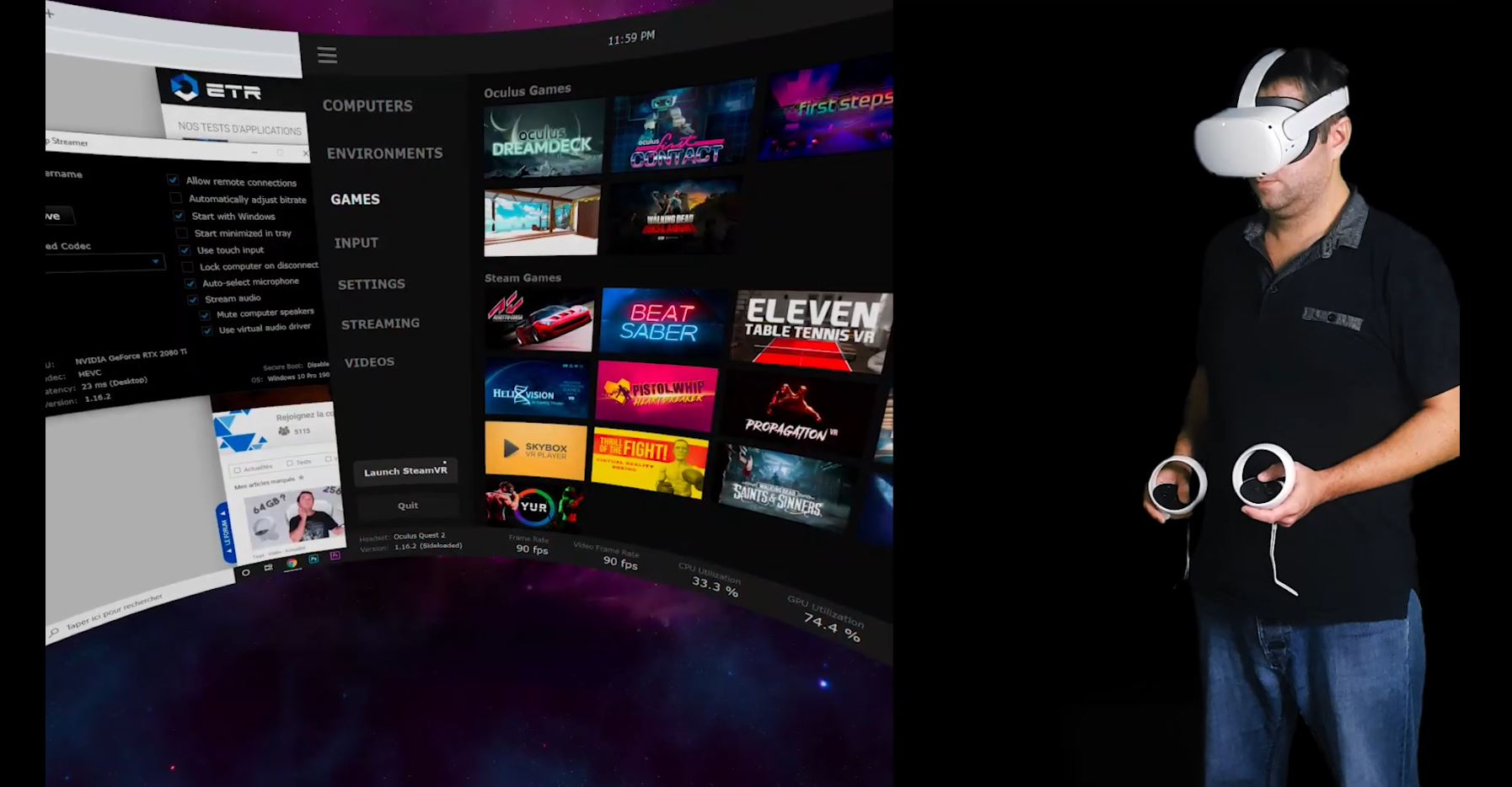The height and width of the screenshot is (787, 1512).
Task: Click the Quit button
Action: (x=408, y=506)
